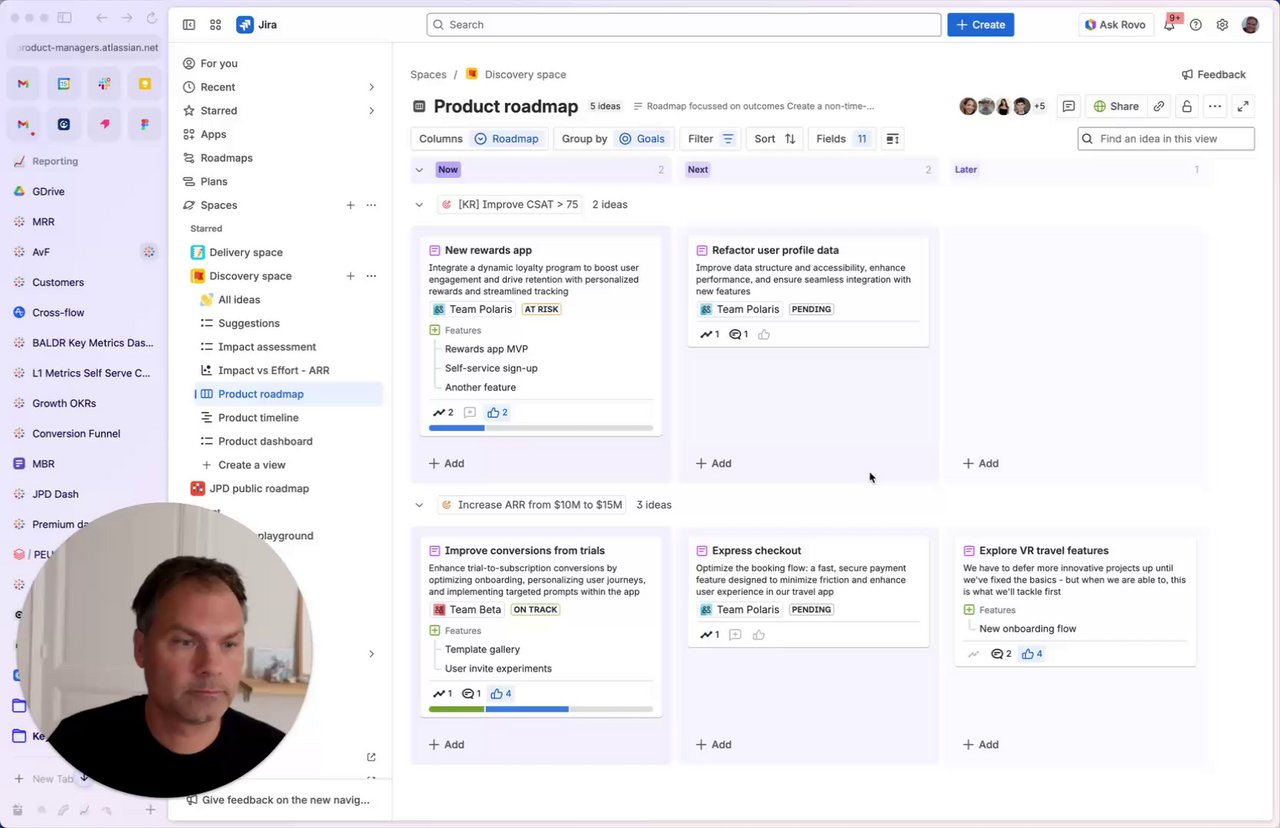
Task: Click the ON TRACK status label
Action: (535, 610)
